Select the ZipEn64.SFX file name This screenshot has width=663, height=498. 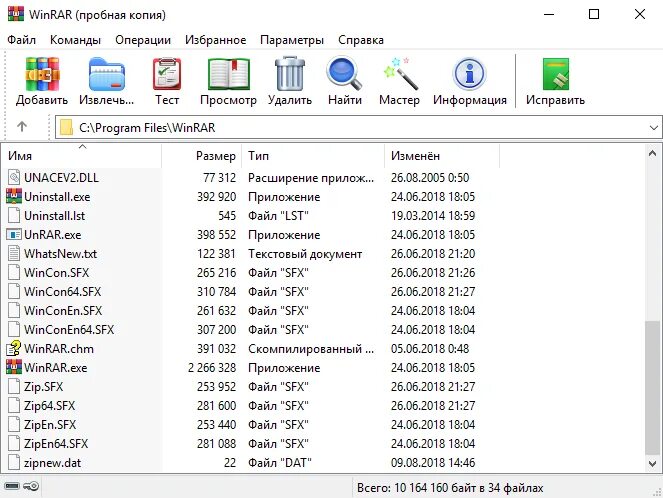point(56,443)
